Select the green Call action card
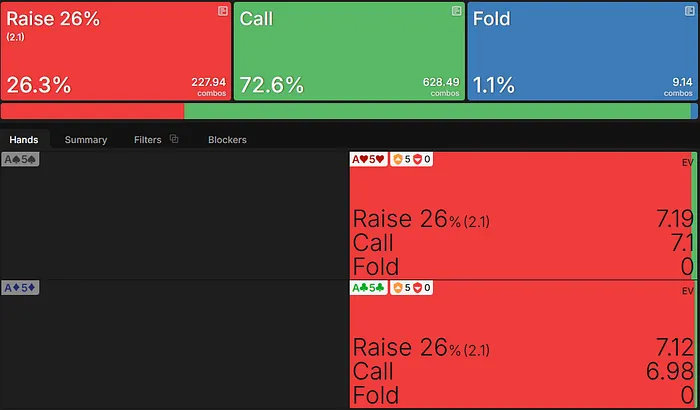 pyautogui.click(x=348, y=50)
